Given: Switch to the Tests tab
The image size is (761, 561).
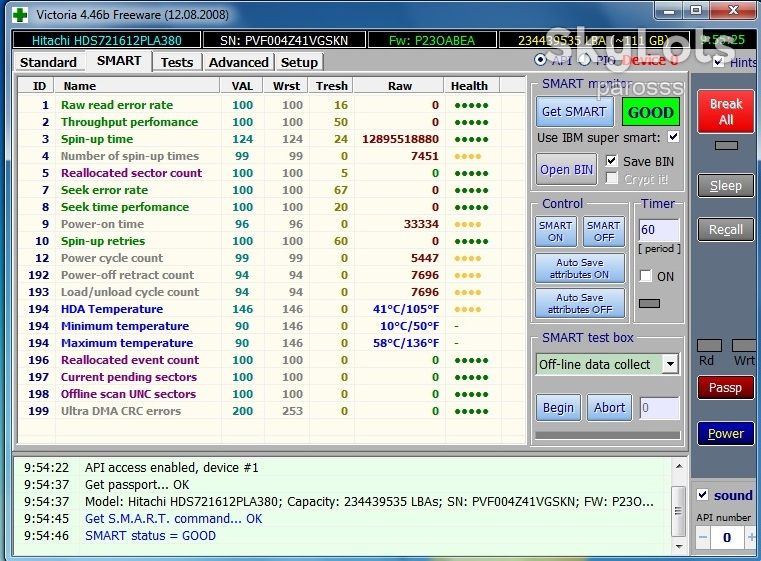Looking at the screenshot, I should tap(177, 62).
